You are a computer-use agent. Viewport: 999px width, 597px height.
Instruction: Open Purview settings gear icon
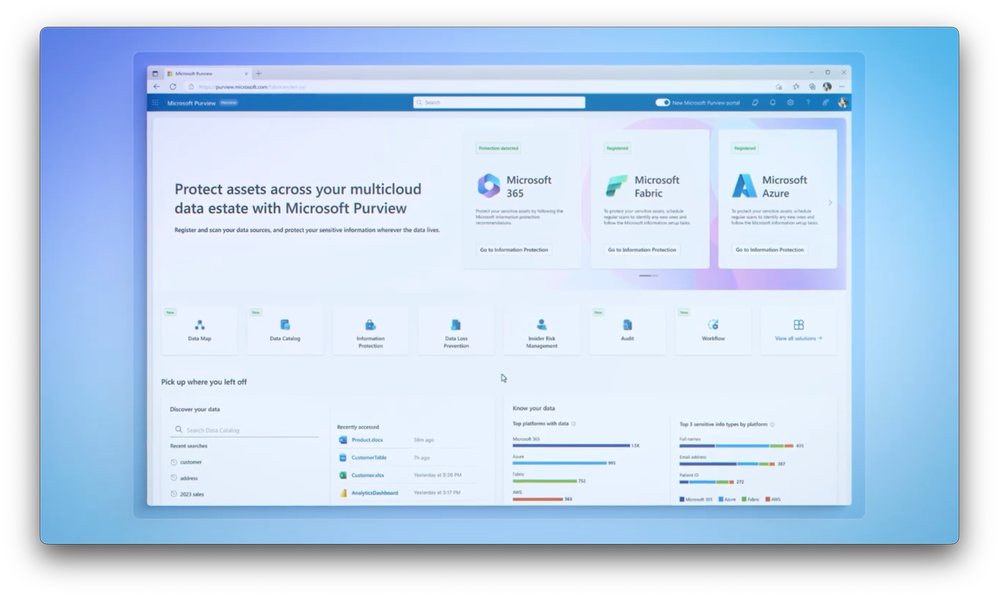[790, 103]
